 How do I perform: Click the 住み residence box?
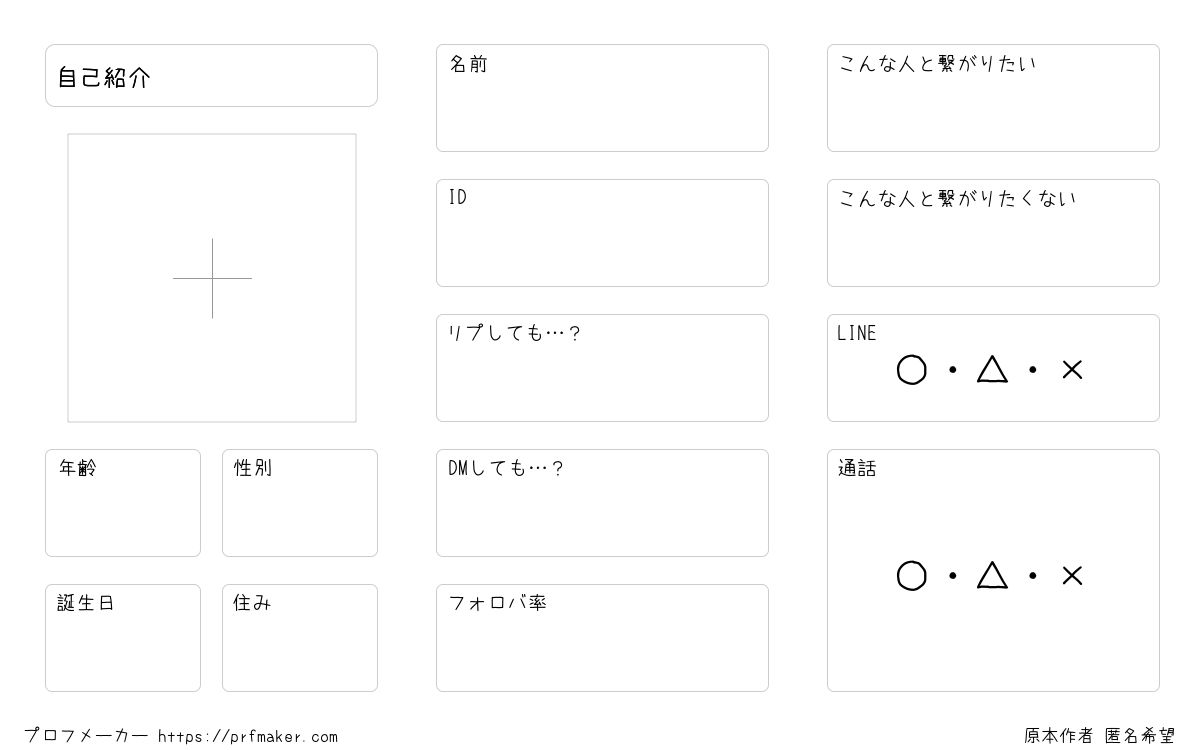(x=300, y=638)
